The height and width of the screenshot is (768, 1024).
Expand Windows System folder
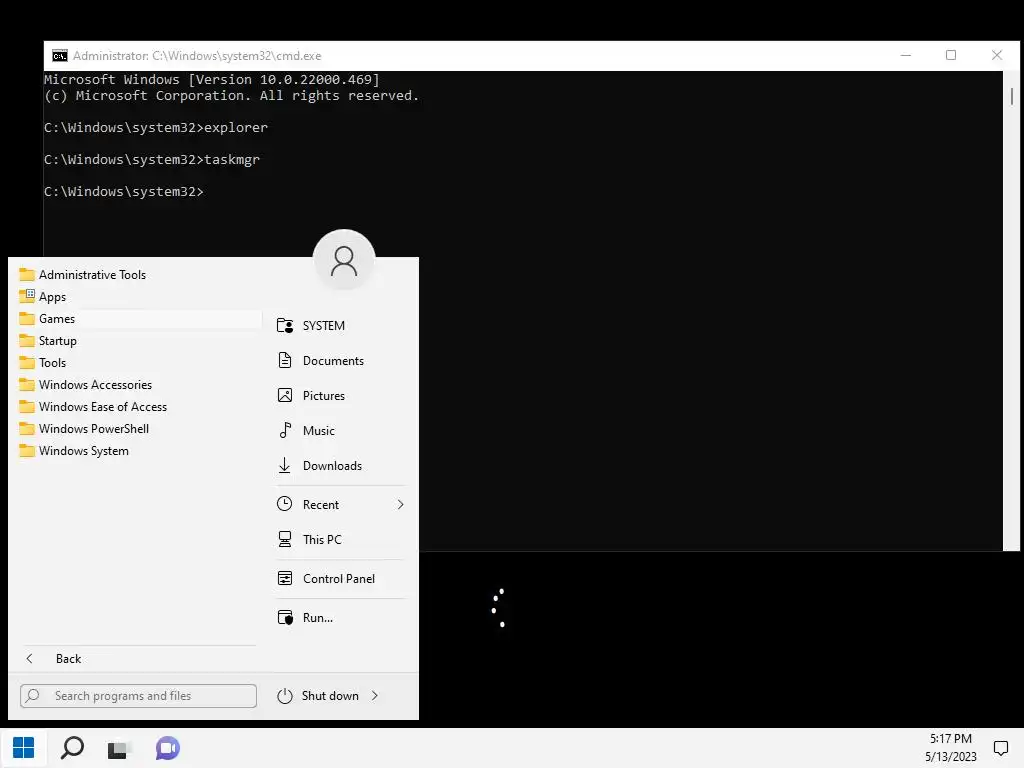click(x=84, y=451)
